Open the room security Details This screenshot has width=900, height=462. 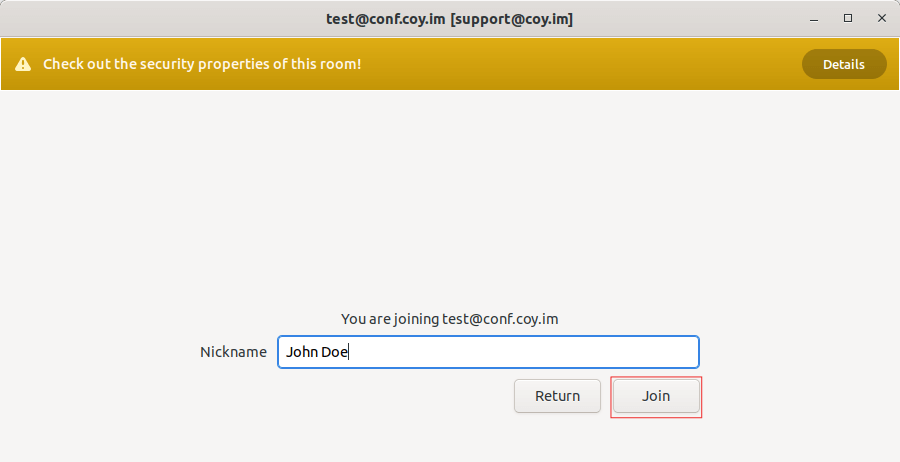click(843, 64)
